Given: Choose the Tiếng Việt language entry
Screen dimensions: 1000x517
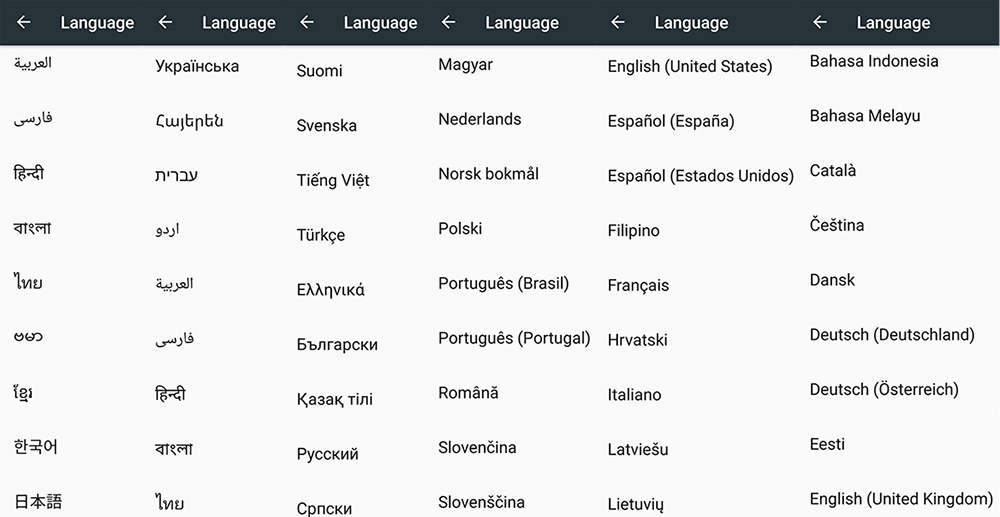Looking at the screenshot, I should [x=333, y=181].
